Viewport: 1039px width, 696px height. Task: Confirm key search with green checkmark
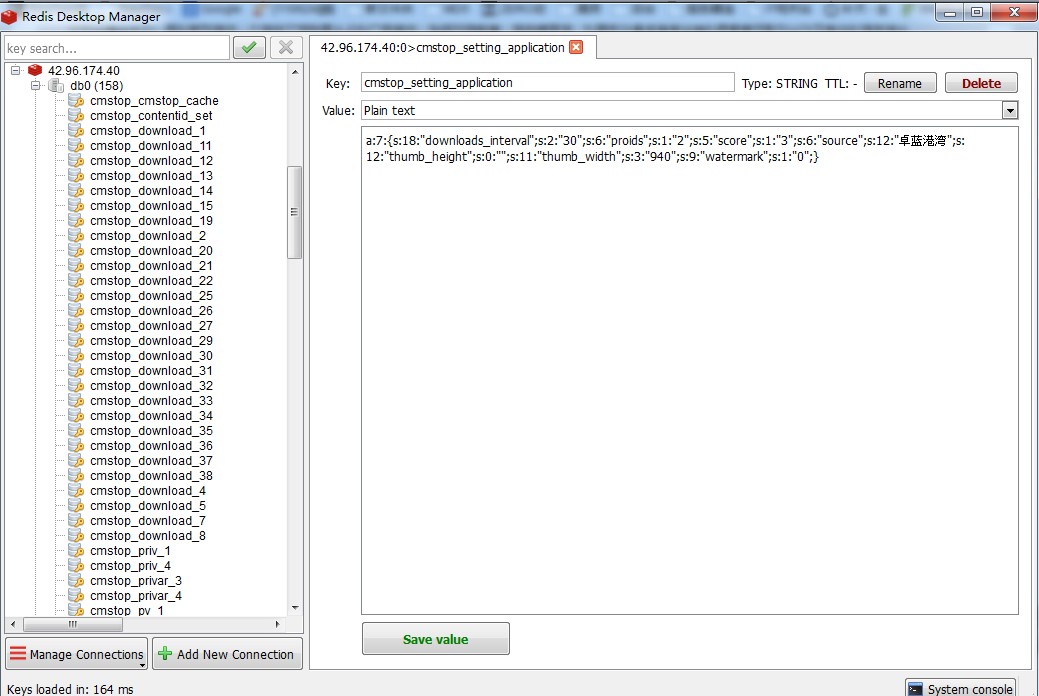click(249, 48)
